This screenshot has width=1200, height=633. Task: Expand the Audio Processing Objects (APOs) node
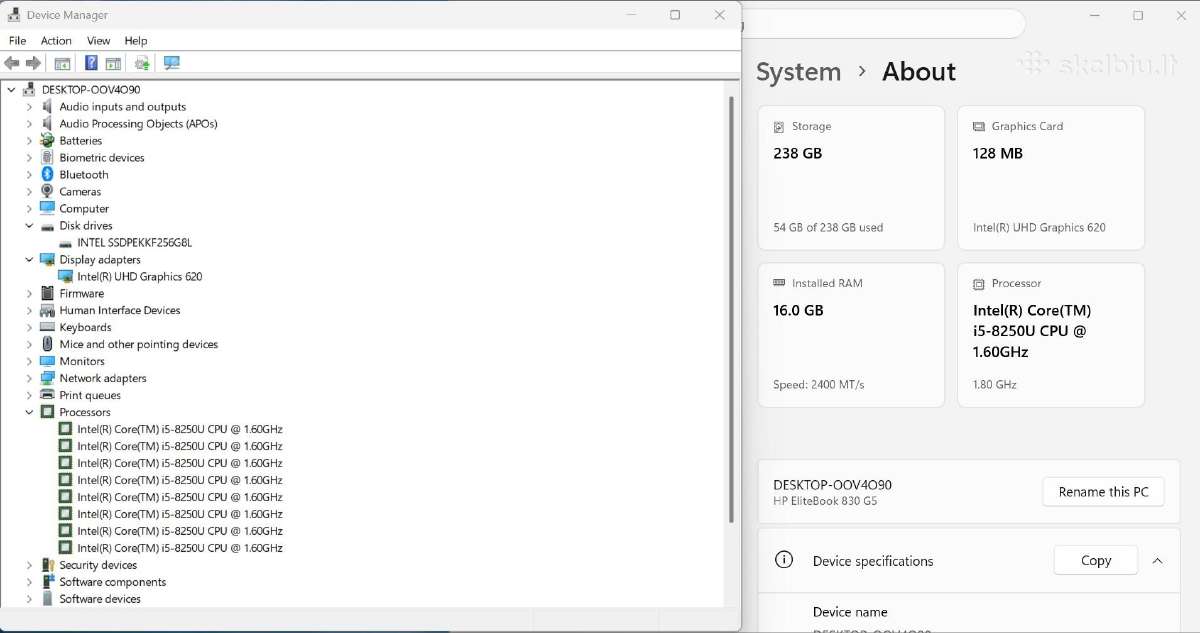[x=29, y=123]
